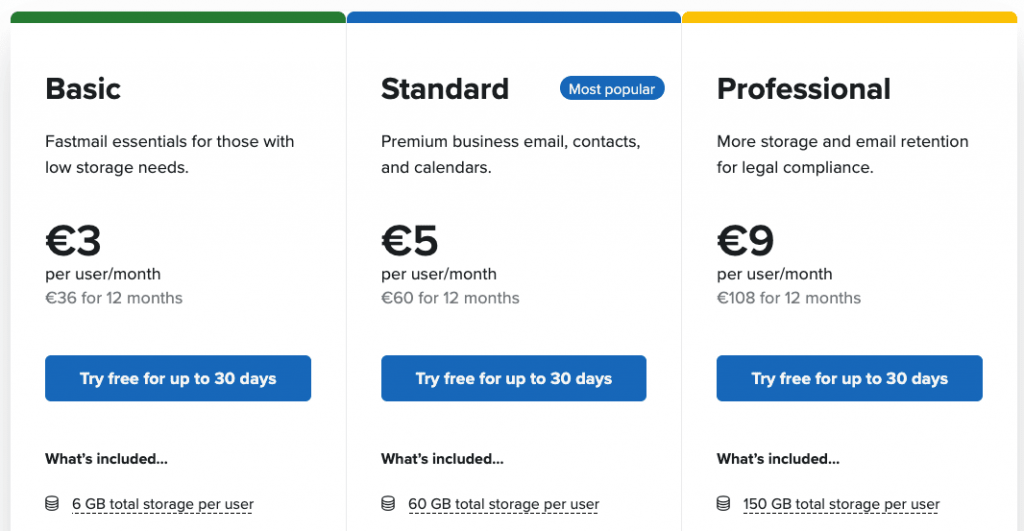Click the storage icon in the Professional plan

click(724, 504)
